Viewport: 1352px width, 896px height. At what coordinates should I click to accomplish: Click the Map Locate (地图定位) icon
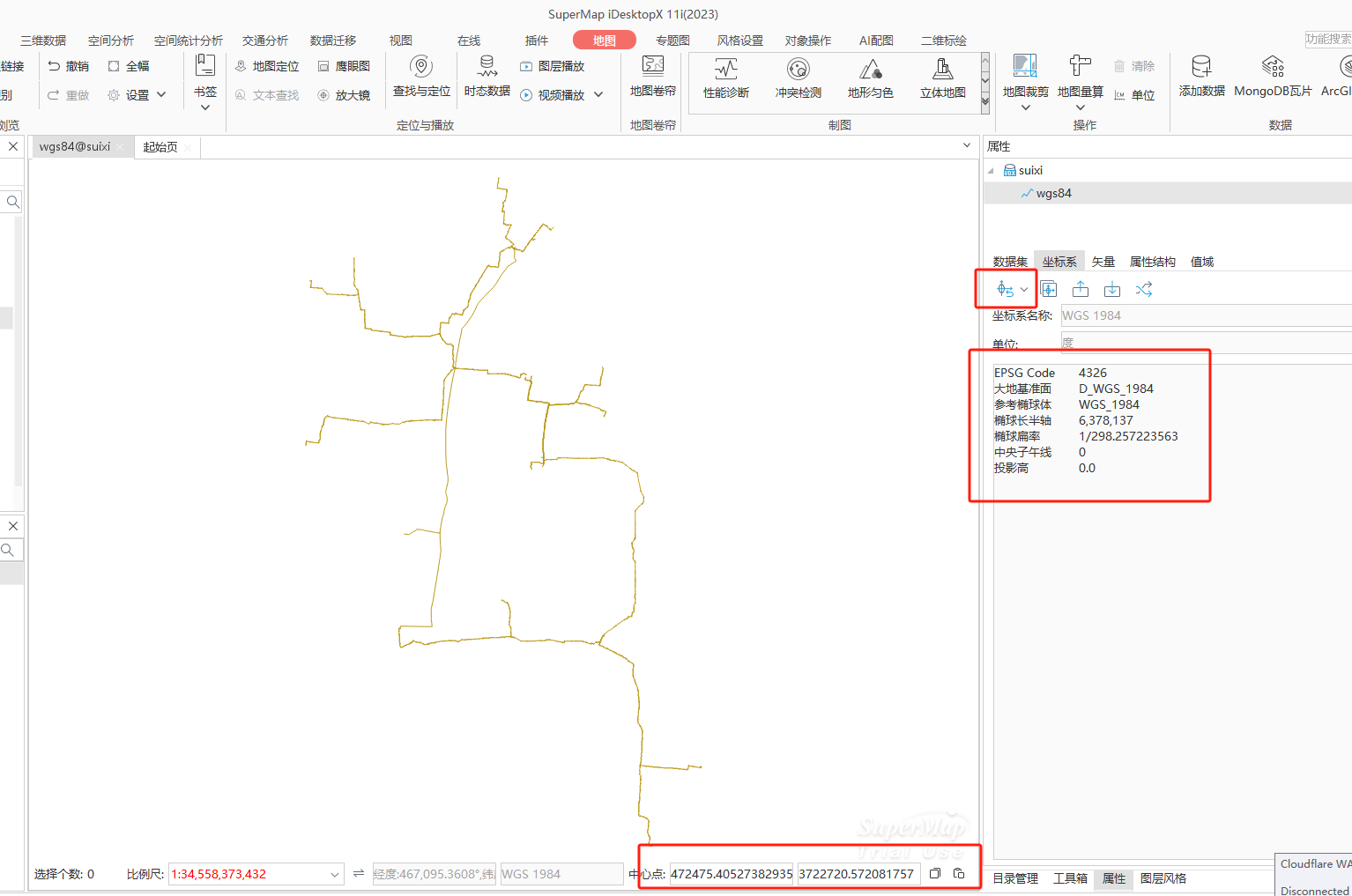(x=241, y=66)
